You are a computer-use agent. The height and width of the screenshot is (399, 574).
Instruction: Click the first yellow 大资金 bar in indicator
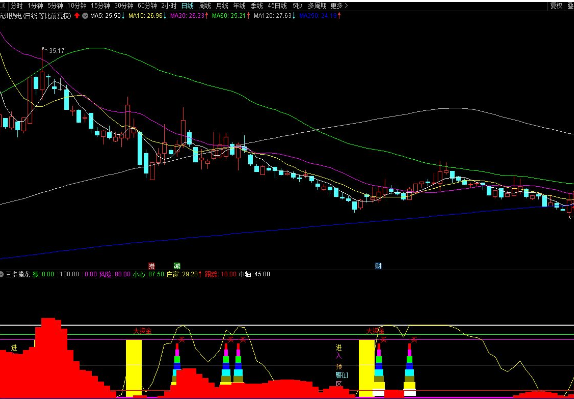[x=134, y=368]
